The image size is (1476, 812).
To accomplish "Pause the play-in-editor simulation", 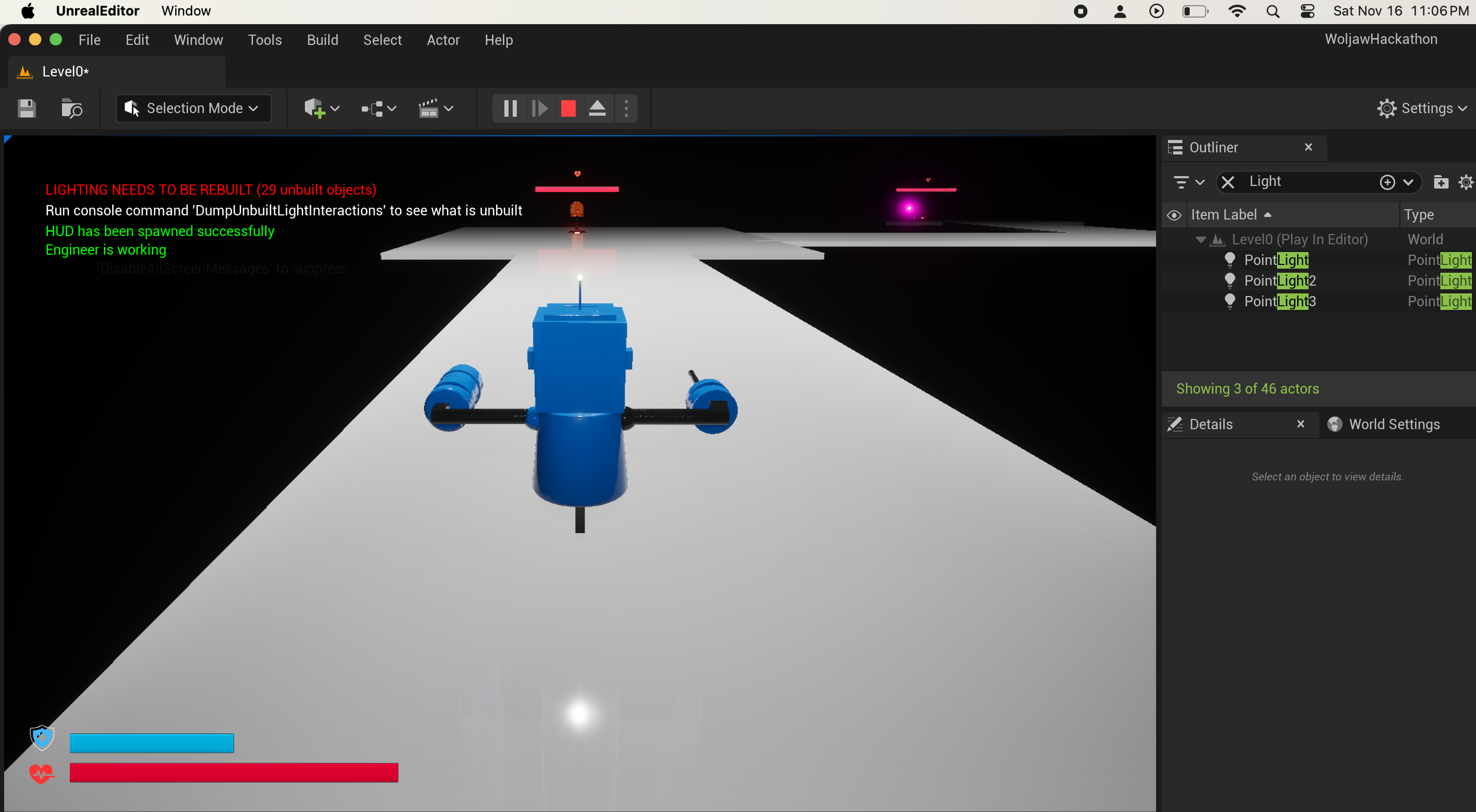I will [x=510, y=108].
